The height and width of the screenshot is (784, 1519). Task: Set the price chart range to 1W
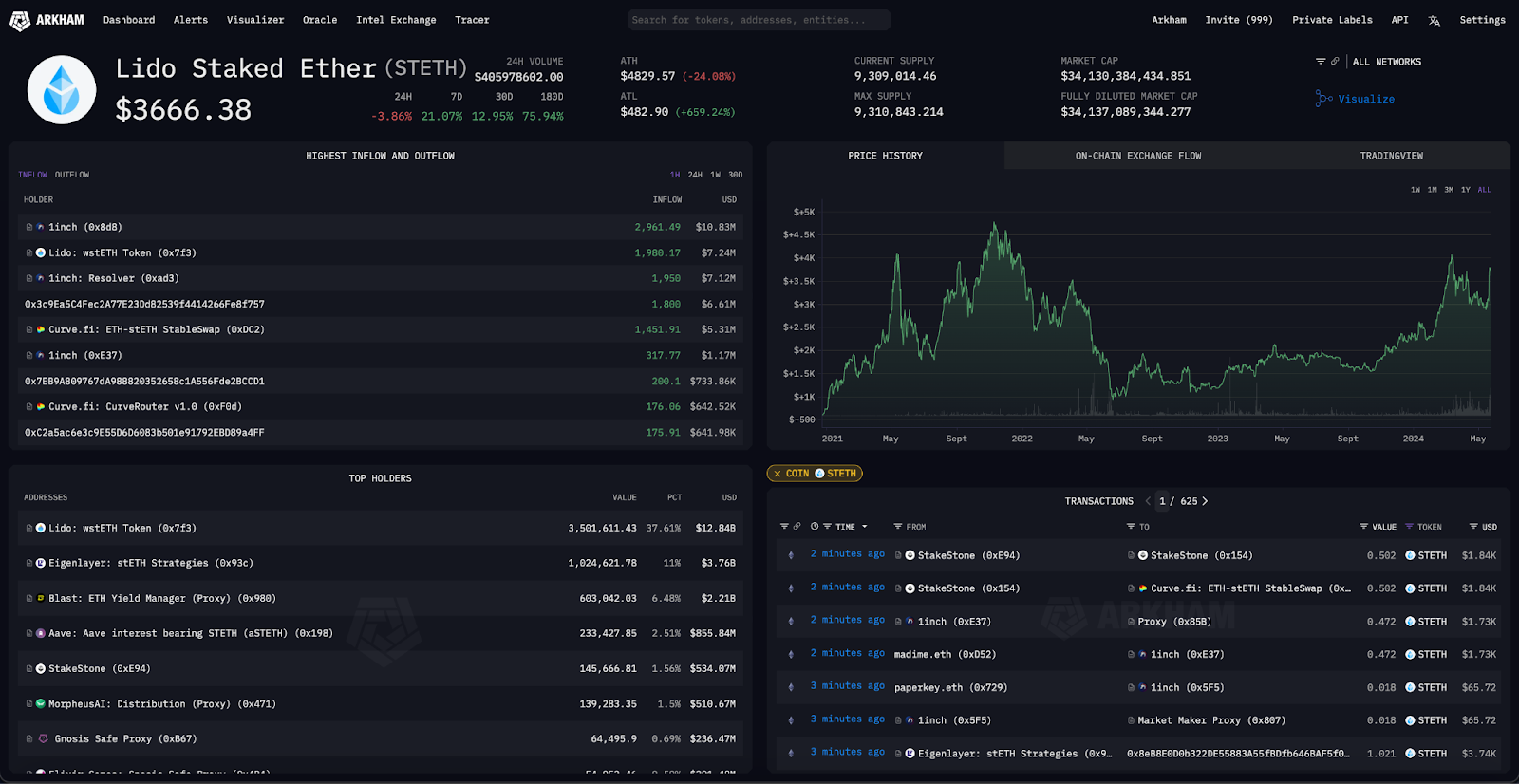coord(1416,190)
